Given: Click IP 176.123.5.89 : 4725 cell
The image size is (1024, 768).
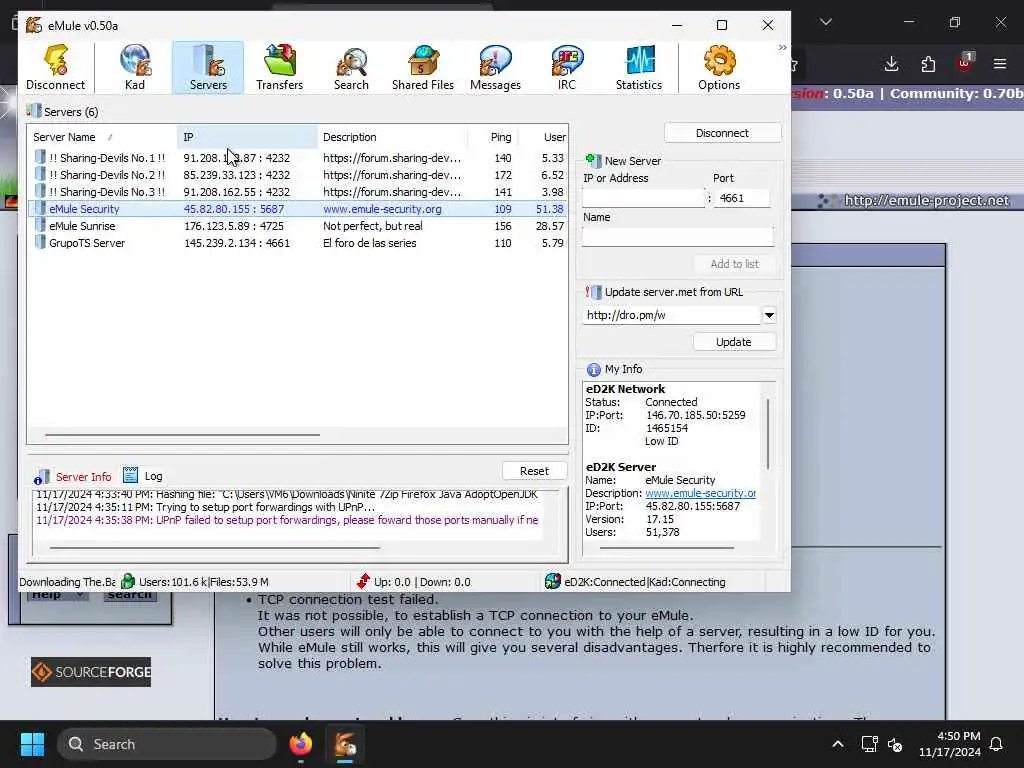Looking at the screenshot, I should [x=234, y=226].
